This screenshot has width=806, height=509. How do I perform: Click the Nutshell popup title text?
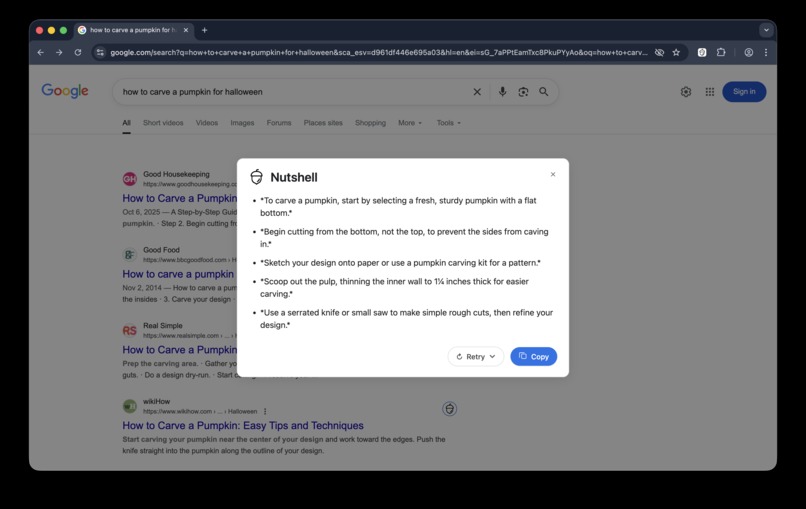point(294,177)
